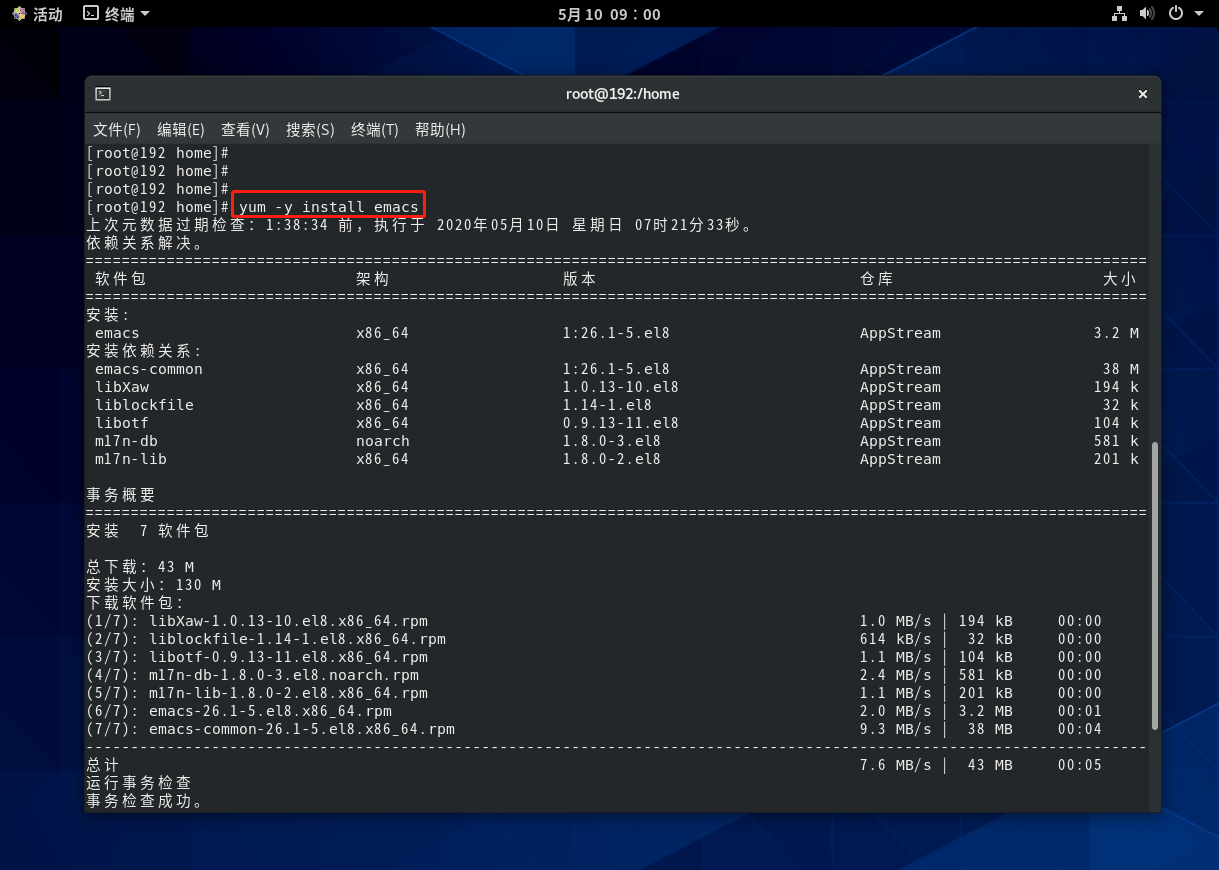Click the Activities foot logo icon
The image size is (1219, 870).
coord(19,14)
